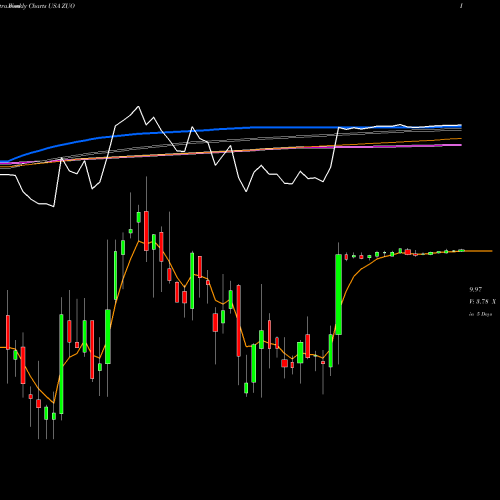Image resolution: width=500 pixels, height=500 pixels.
Task: Click the "V: 3.78 X" volume text
Action: pyautogui.click(x=482, y=302)
